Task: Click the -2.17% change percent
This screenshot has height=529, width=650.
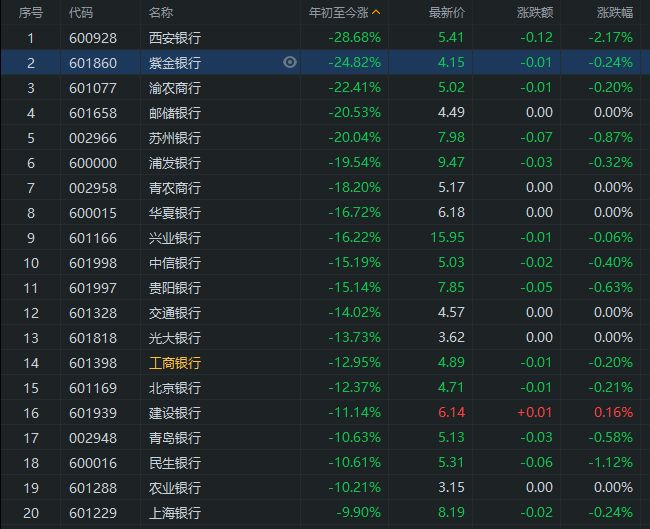Action: pyautogui.click(x=611, y=37)
